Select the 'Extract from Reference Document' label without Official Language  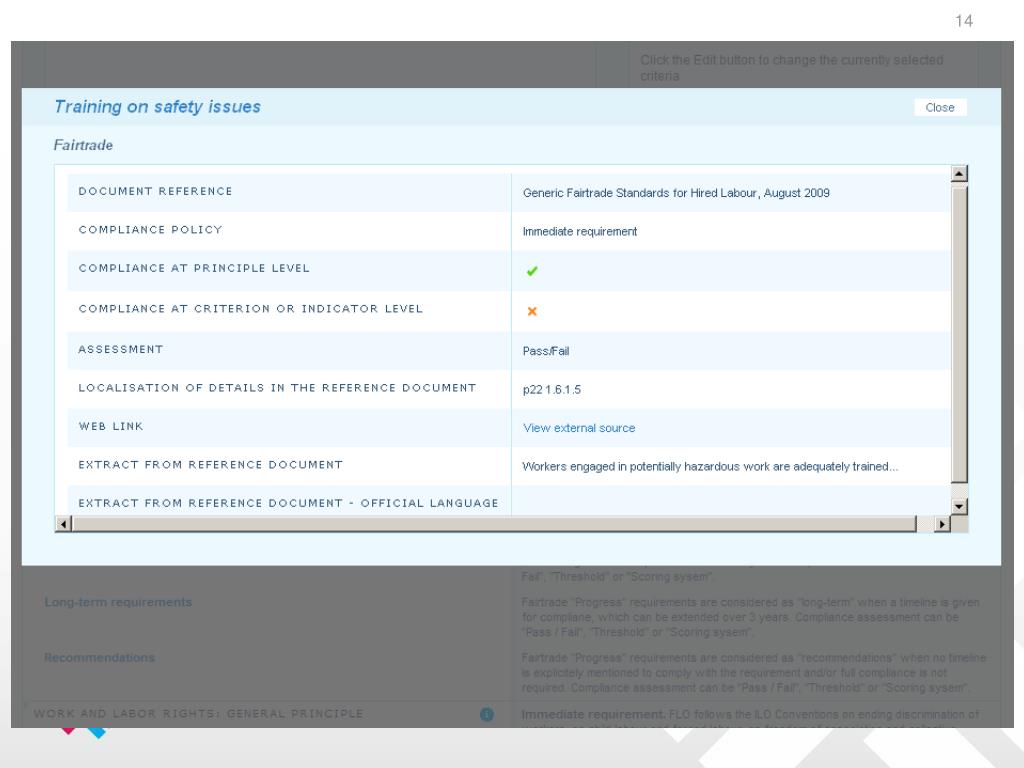pos(210,465)
